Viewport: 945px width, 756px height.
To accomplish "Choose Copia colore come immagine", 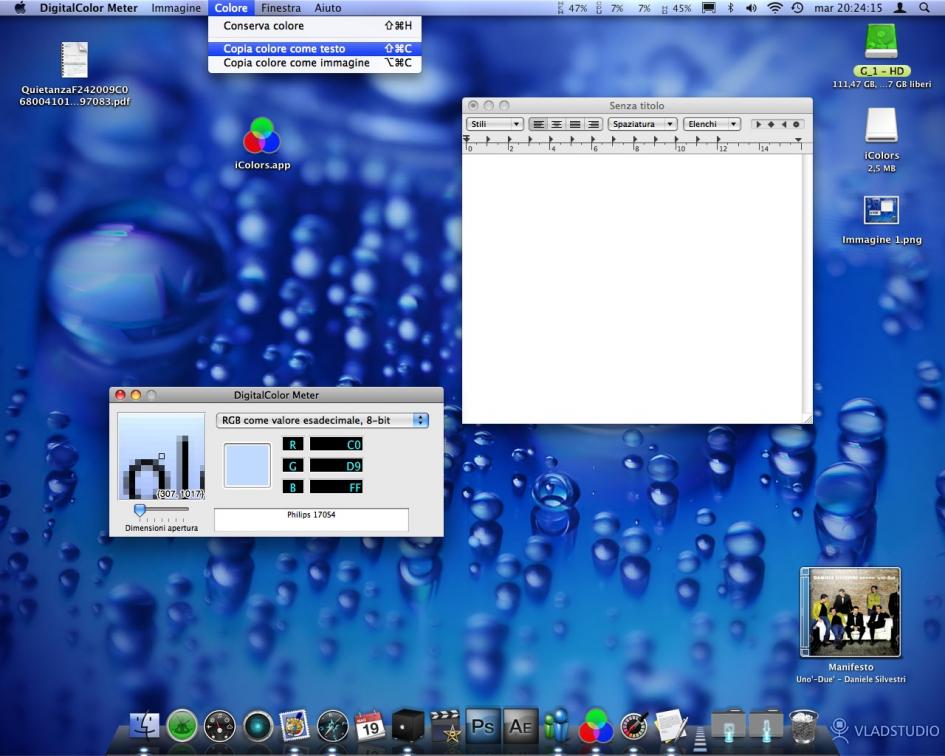I will pyautogui.click(x=315, y=63).
